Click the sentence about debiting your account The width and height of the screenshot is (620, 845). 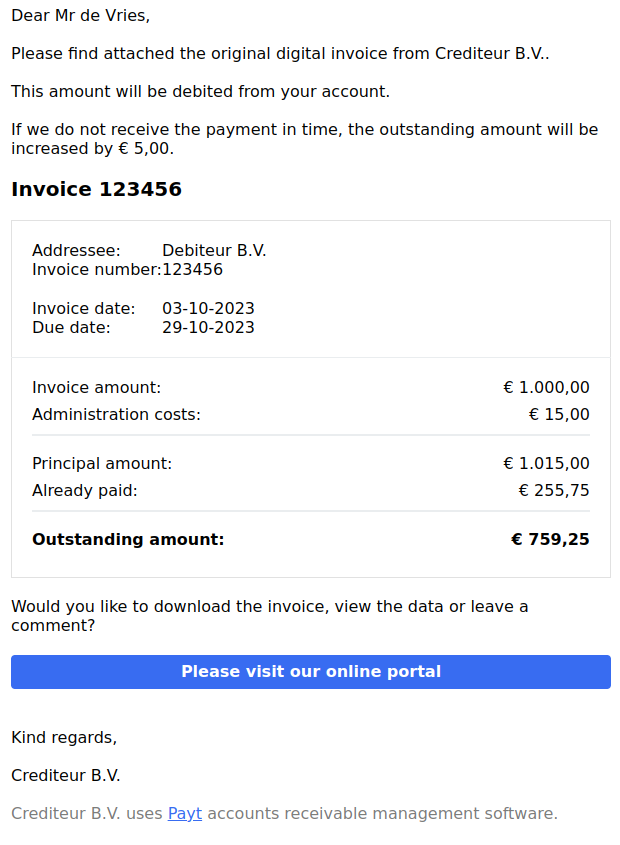[200, 92]
